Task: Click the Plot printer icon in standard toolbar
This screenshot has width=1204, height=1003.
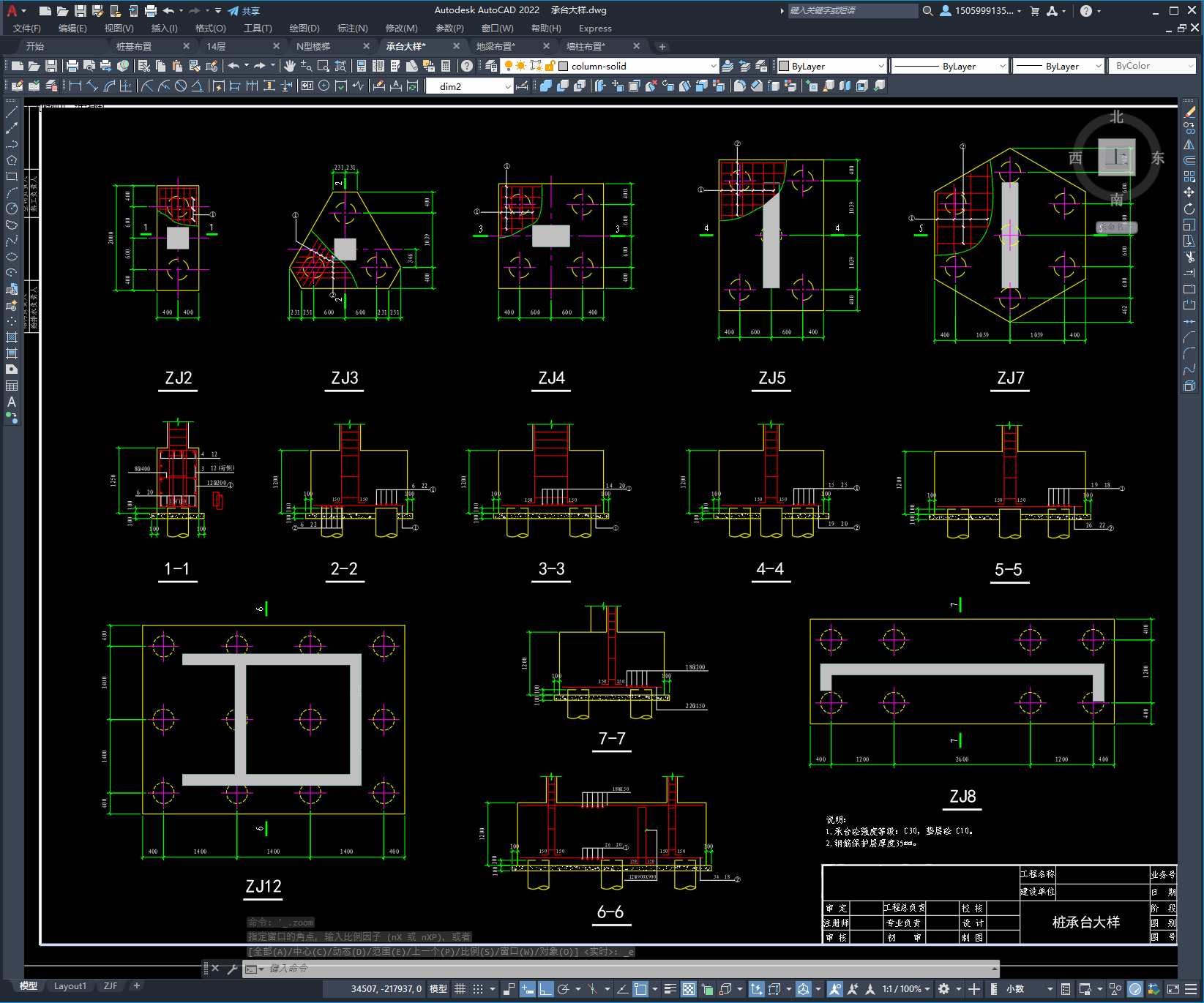Action: pos(72,66)
